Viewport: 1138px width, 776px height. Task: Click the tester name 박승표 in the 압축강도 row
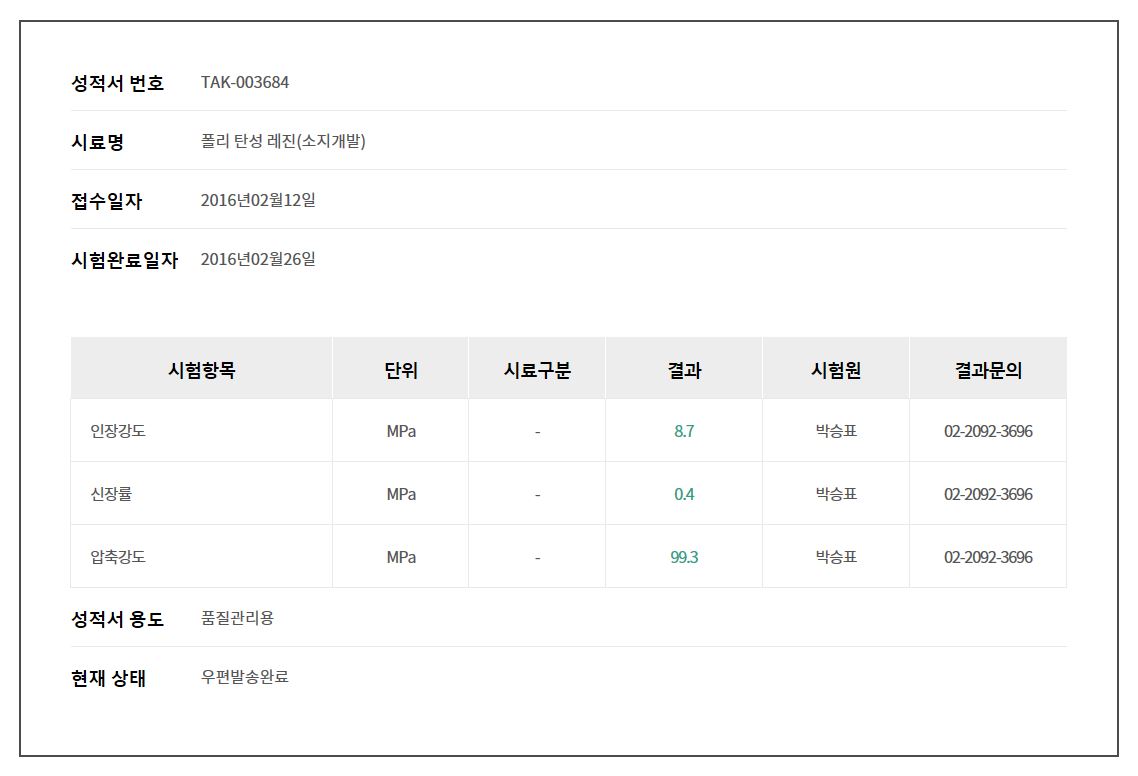(836, 557)
